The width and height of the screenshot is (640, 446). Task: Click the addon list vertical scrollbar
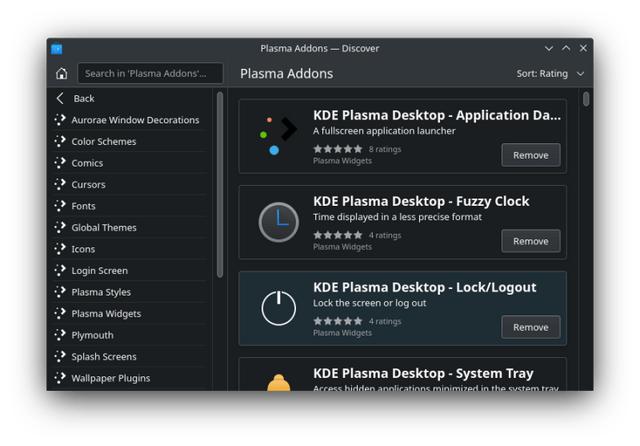[586, 99]
